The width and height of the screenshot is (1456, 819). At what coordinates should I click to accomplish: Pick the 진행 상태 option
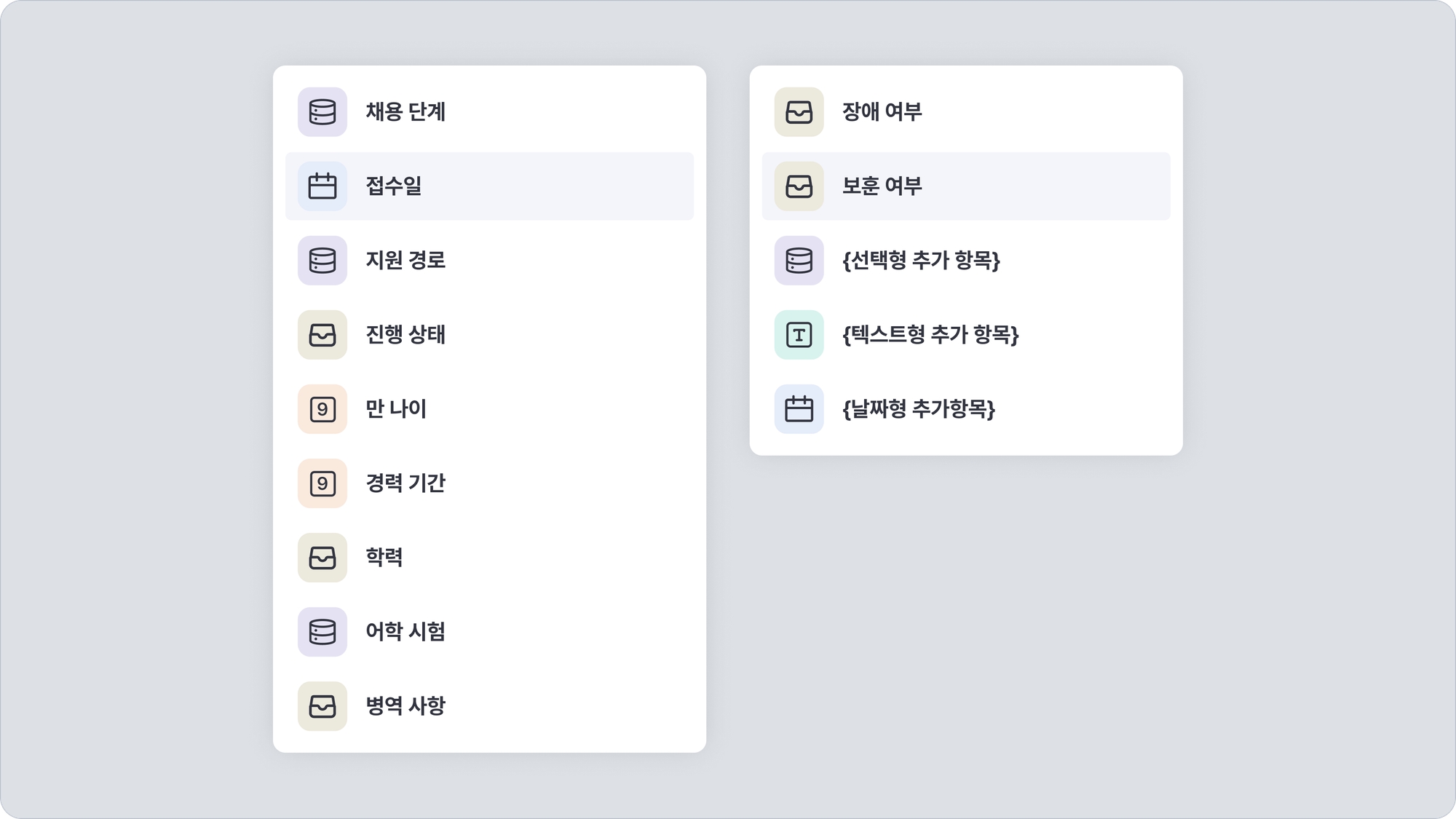pyautogui.click(x=405, y=335)
